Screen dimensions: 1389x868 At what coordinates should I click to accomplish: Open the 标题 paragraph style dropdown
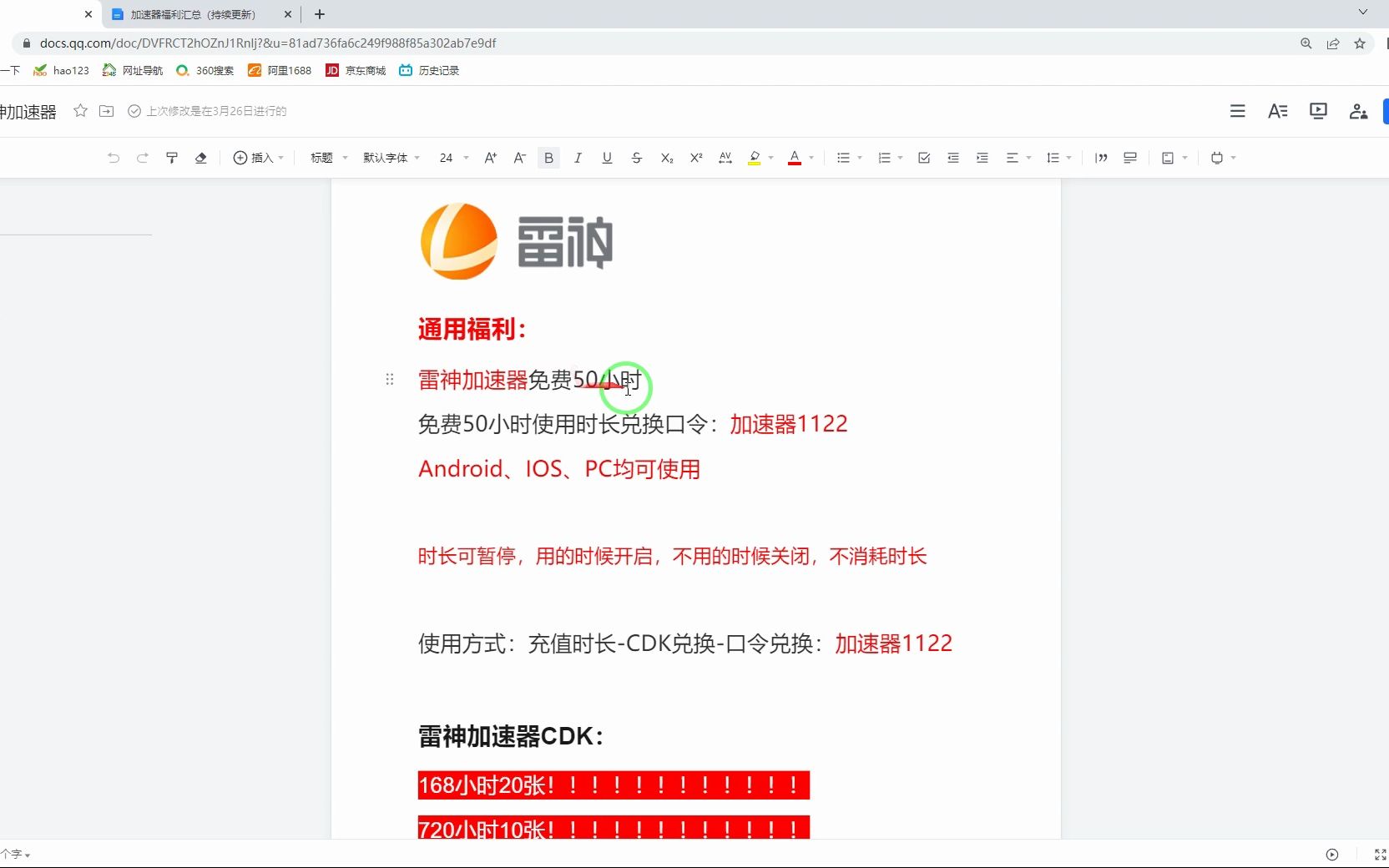(x=329, y=158)
